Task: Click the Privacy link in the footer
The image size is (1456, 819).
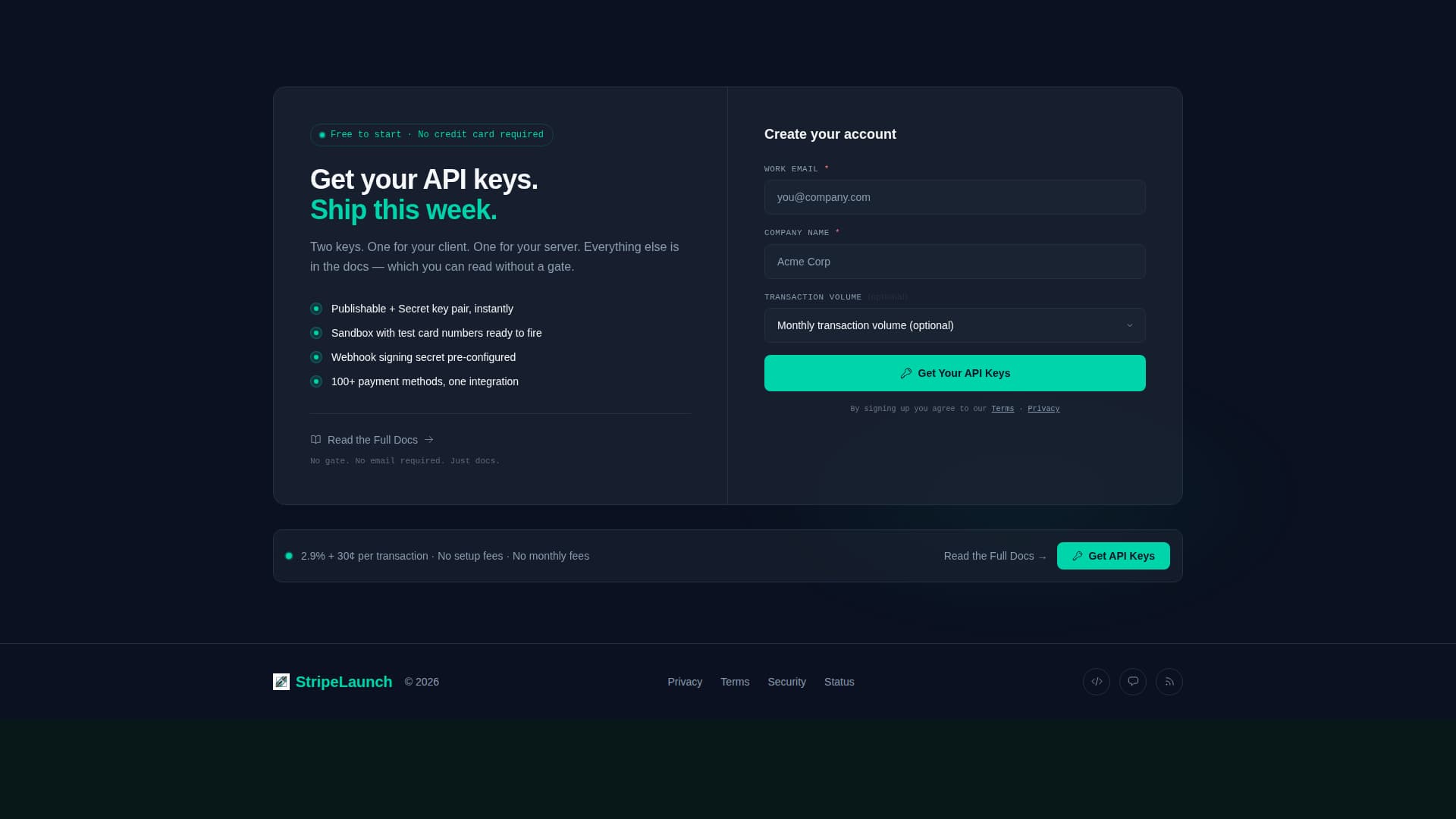Action: coord(685,681)
